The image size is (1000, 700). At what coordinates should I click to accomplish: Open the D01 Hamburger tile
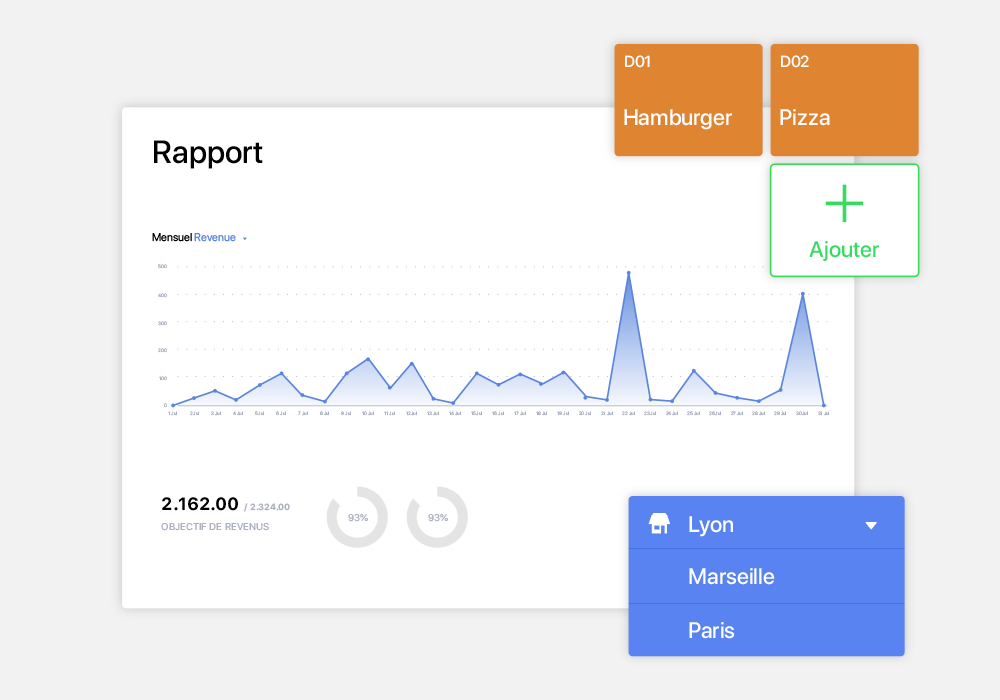pos(688,100)
